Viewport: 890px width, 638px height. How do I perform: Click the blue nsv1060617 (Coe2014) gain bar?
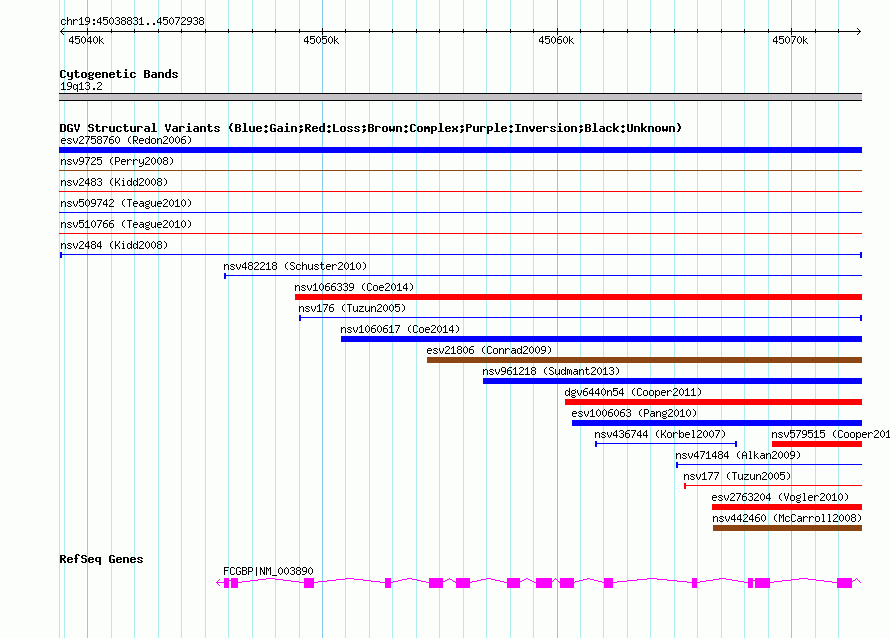600,339
